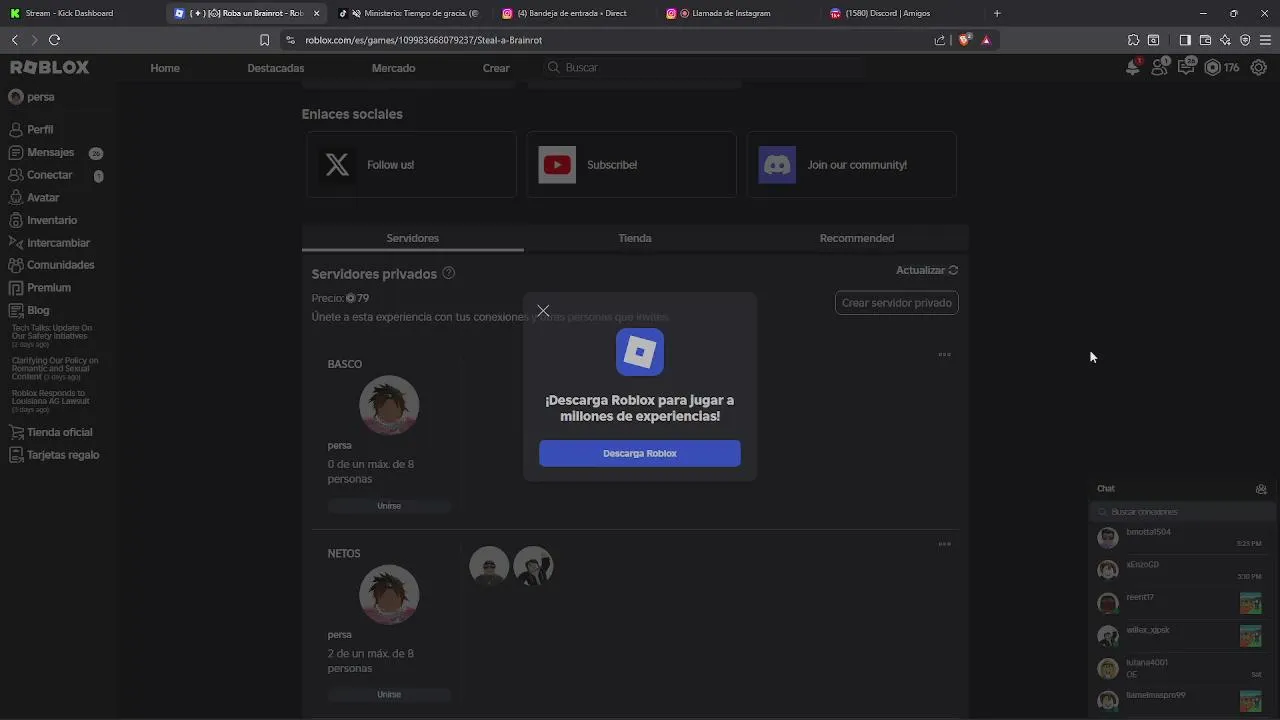Open Crear in top navigation
The width and height of the screenshot is (1280, 720).
[496, 68]
